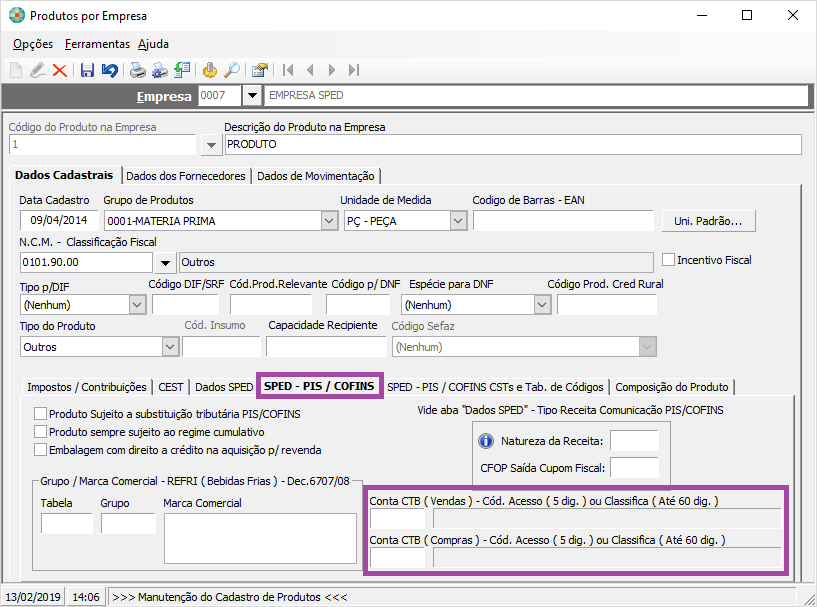817x607 pixels.
Task: Open the Grupo de Produtos dropdown
Action: 329,221
